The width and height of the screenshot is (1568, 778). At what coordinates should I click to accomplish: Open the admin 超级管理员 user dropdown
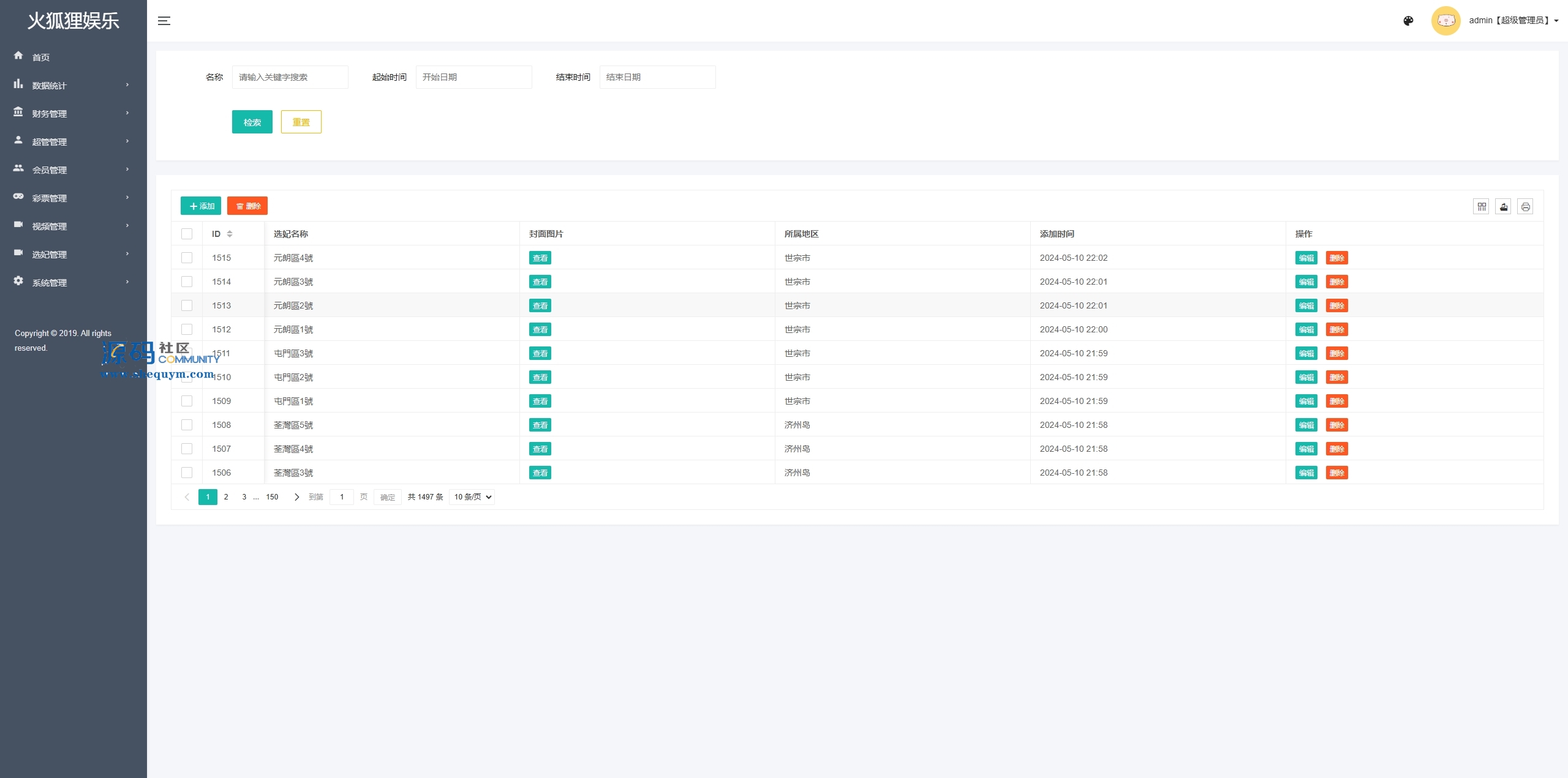point(1513,21)
